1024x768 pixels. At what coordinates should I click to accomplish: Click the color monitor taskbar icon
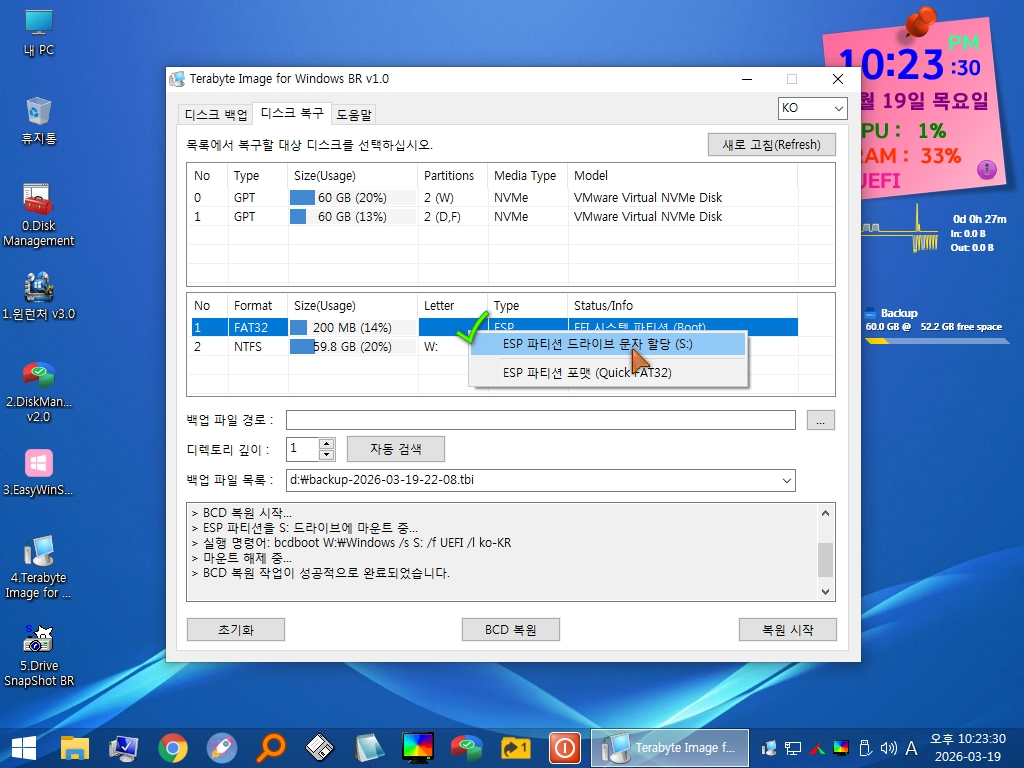(x=418, y=748)
